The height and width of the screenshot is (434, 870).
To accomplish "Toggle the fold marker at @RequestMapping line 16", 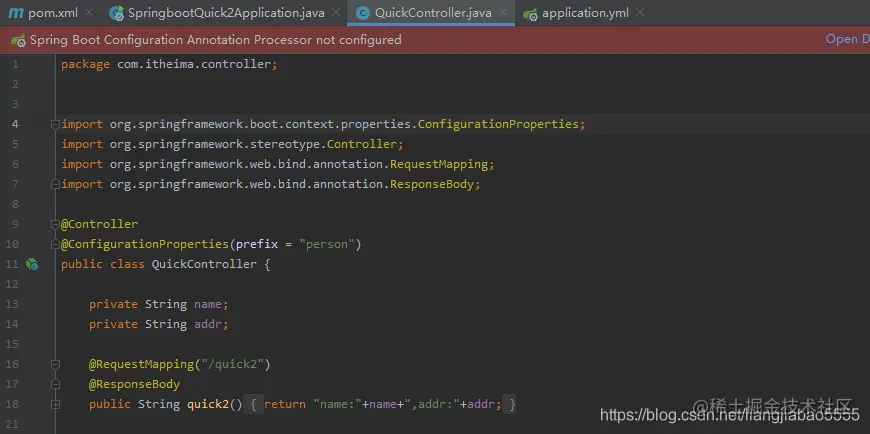I will [x=55, y=364].
